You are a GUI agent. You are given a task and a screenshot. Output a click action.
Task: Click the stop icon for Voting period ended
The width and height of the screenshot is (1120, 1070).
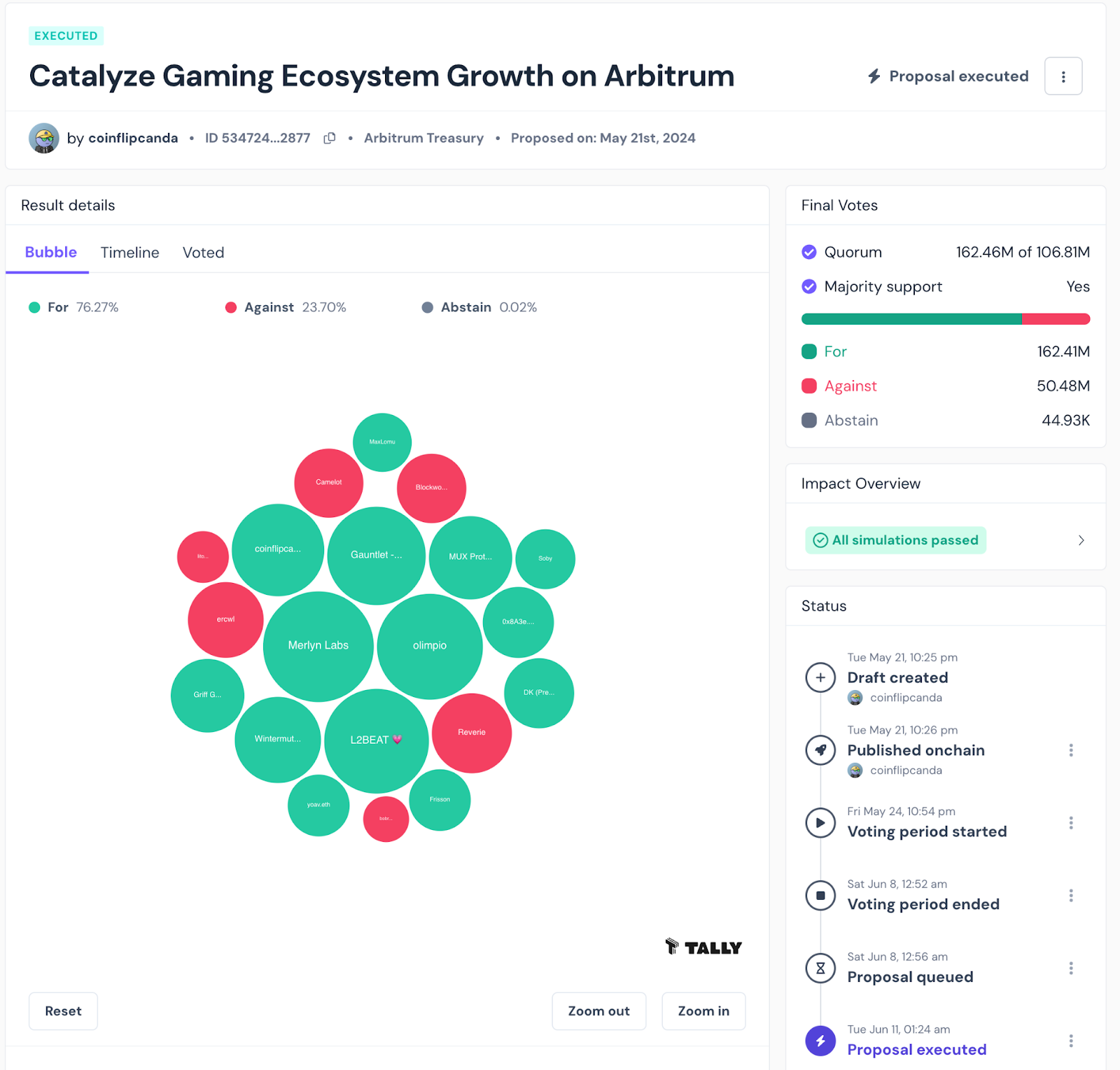point(820,895)
